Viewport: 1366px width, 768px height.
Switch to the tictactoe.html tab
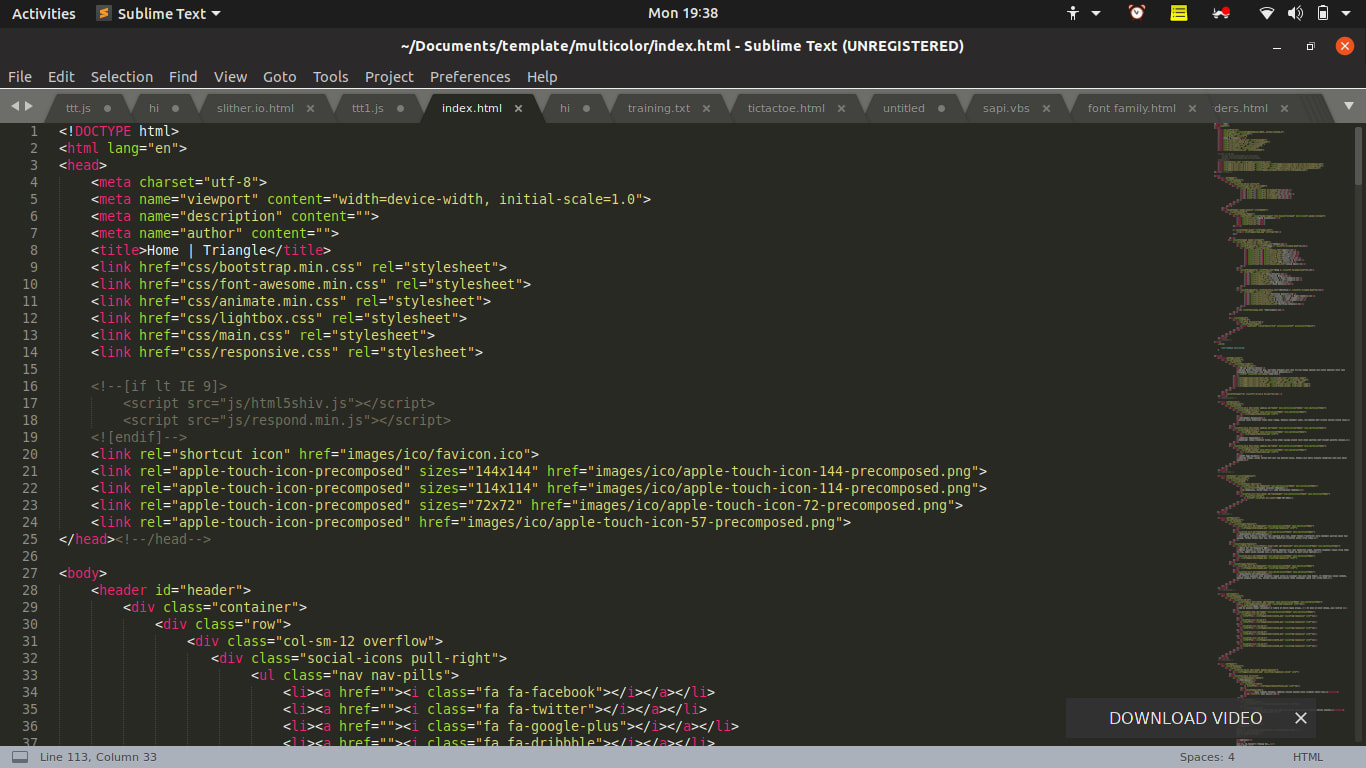click(786, 108)
